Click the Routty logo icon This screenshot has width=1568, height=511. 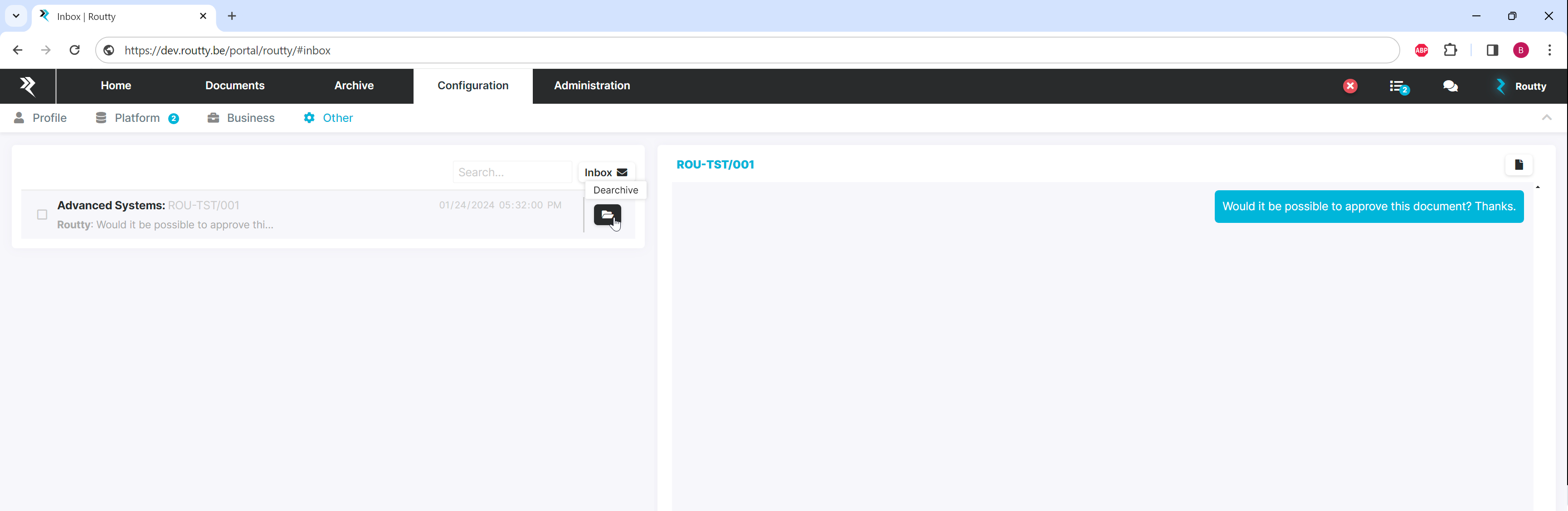pyautogui.click(x=27, y=86)
